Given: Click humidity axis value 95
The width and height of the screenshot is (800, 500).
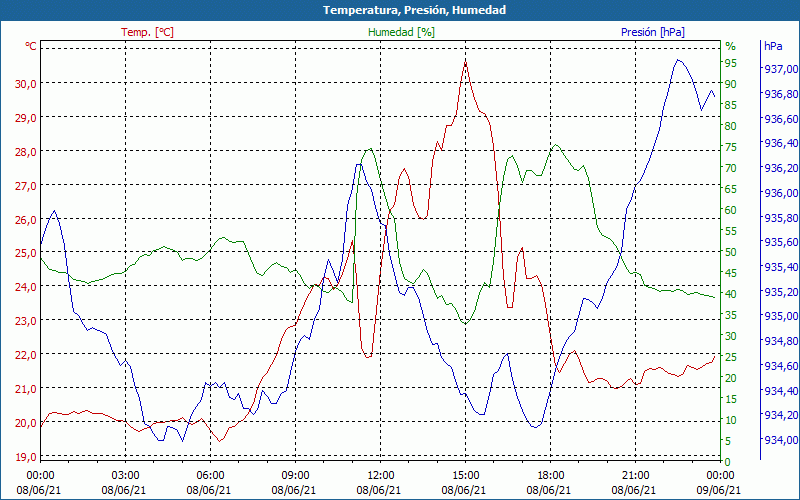Looking at the screenshot, I should (x=731, y=63).
